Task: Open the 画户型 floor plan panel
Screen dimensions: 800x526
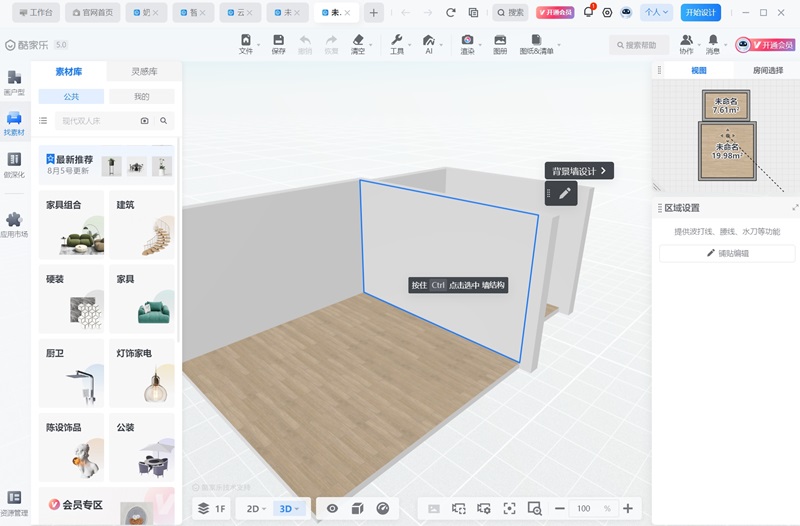Action: (14, 83)
